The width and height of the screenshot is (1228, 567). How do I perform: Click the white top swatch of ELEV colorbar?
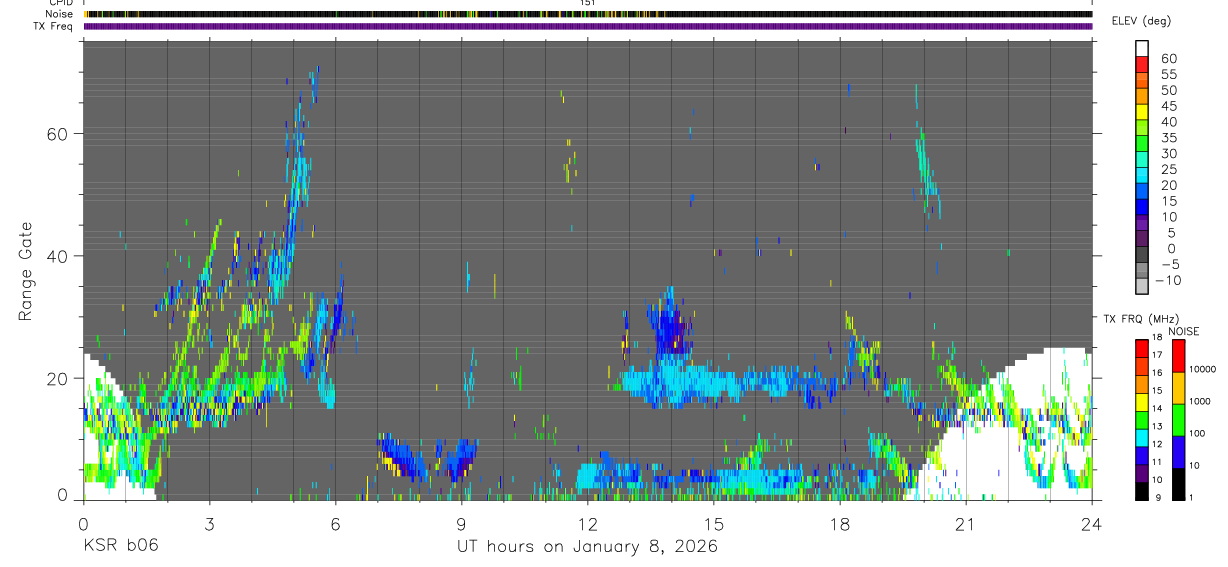coord(1142,50)
